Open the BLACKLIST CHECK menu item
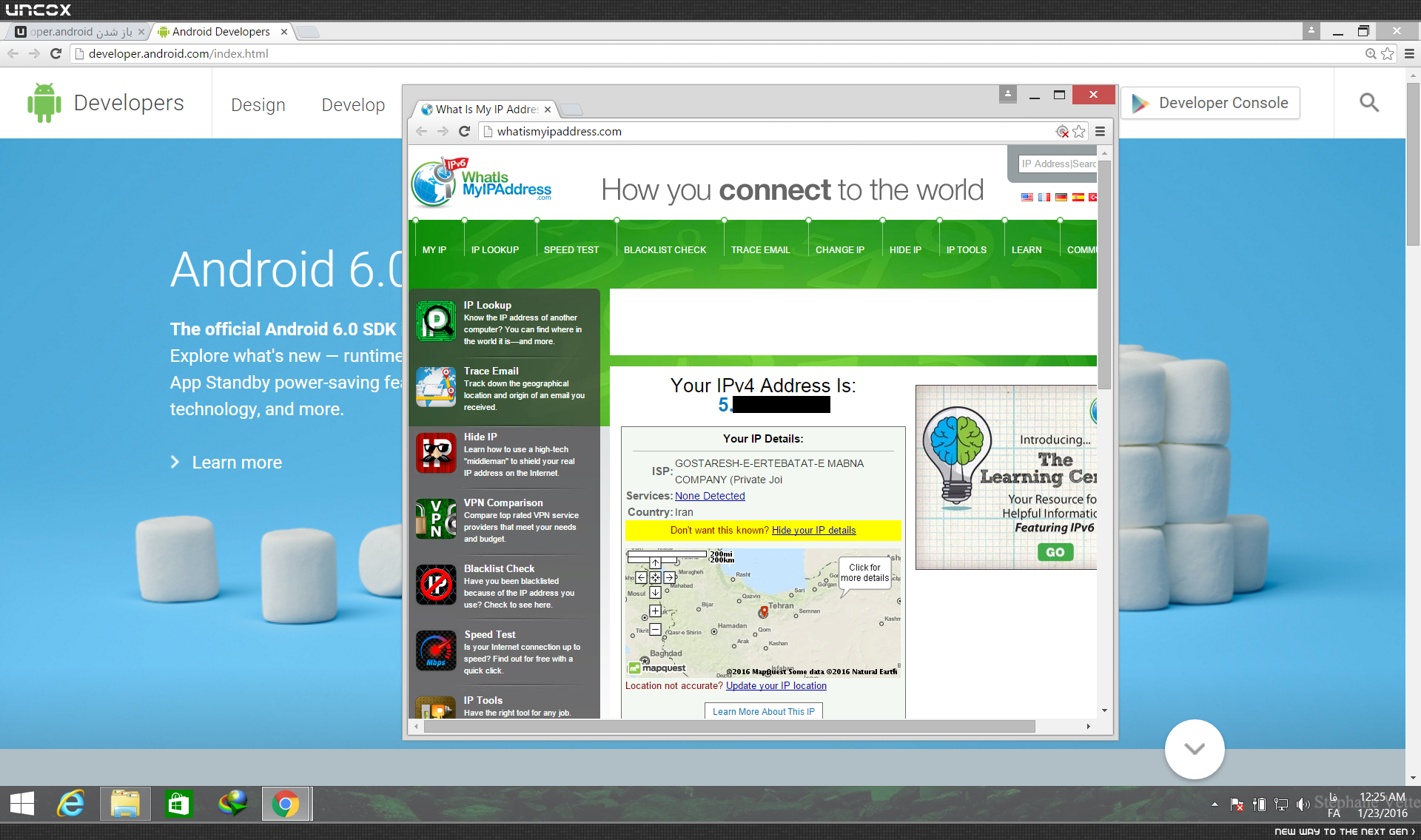This screenshot has width=1421, height=840. pyautogui.click(x=665, y=250)
